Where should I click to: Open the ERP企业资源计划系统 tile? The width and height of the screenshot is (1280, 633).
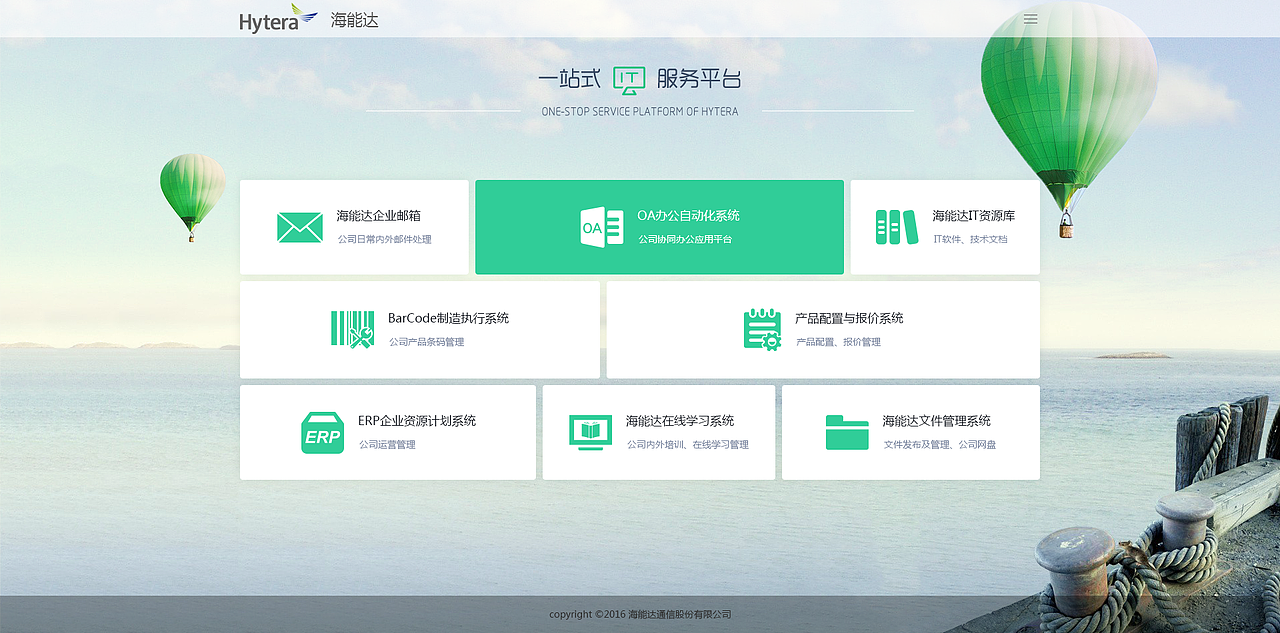point(388,432)
